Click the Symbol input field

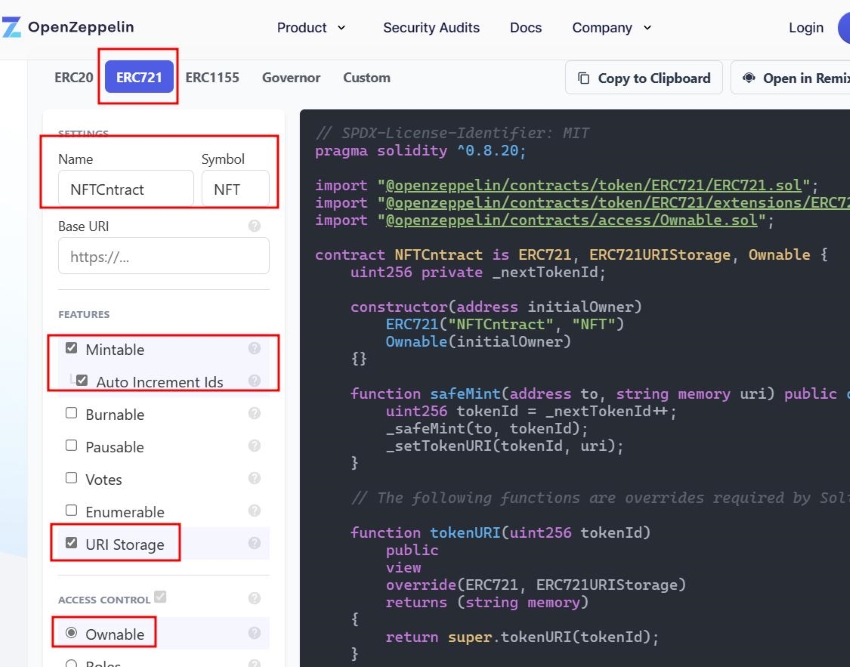(235, 189)
